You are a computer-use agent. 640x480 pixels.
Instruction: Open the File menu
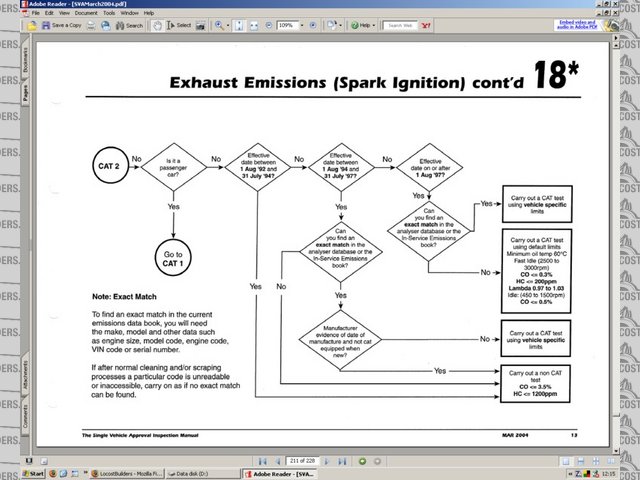coord(35,13)
